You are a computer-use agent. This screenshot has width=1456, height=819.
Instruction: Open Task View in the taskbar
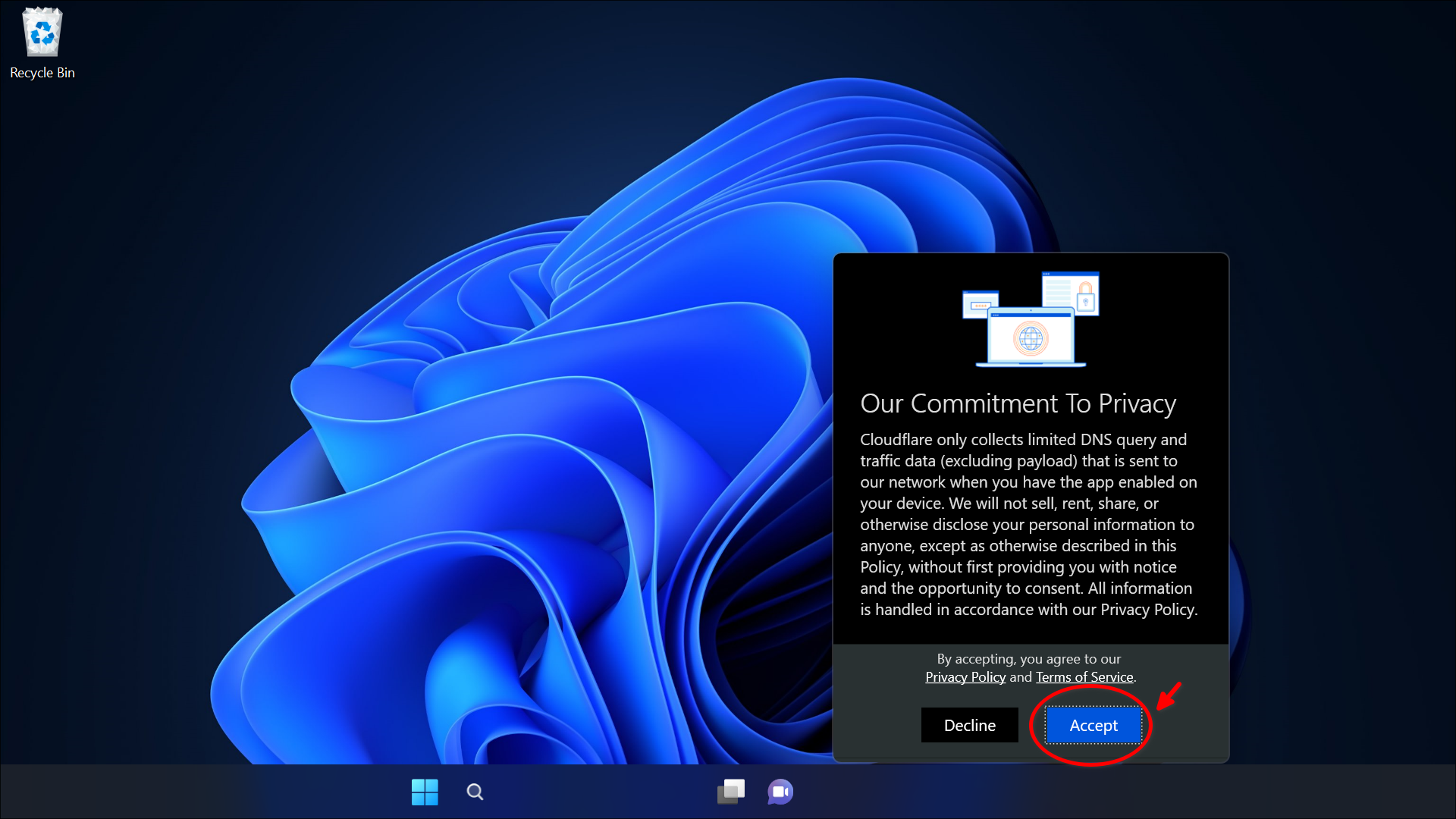point(731,792)
